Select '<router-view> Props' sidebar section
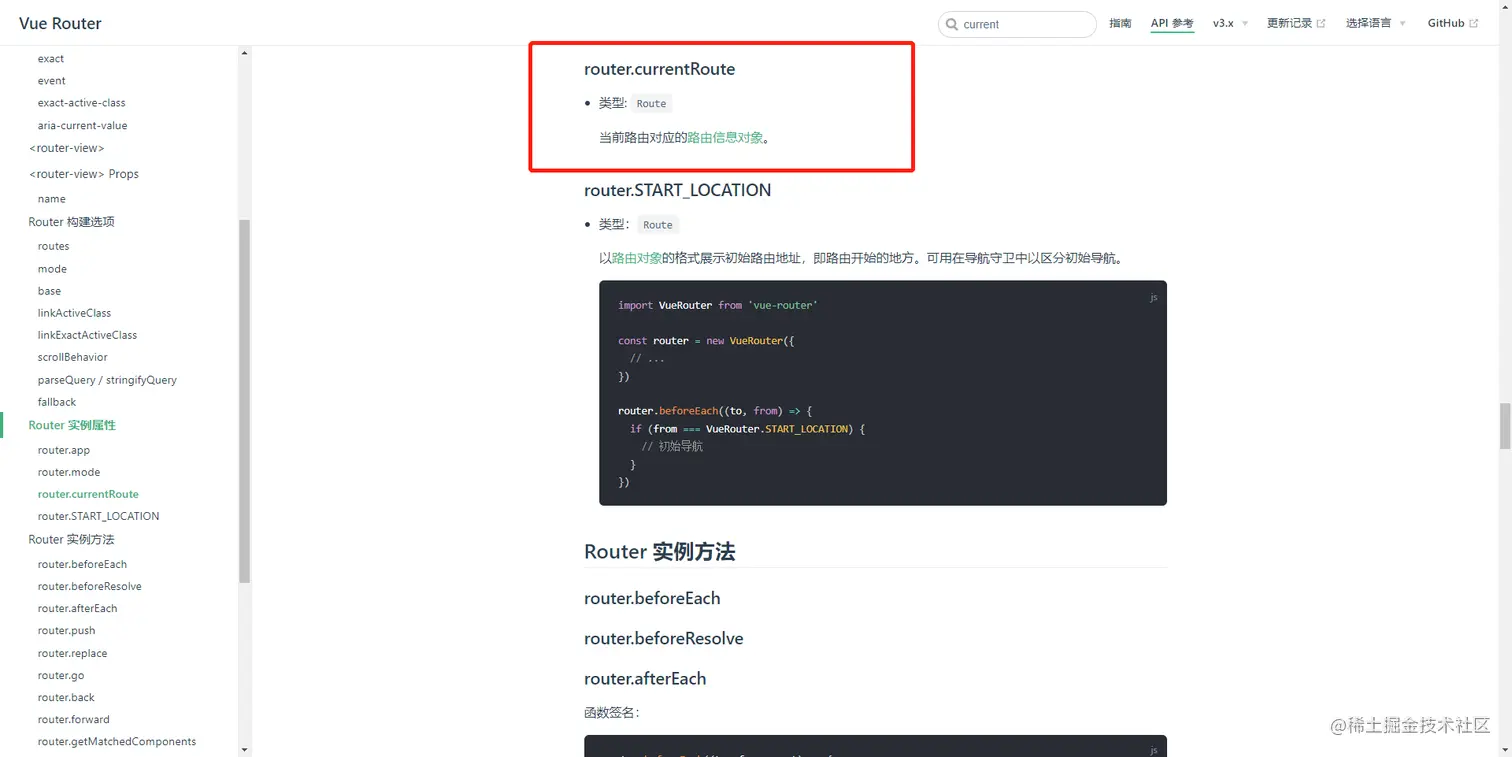The height and width of the screenshot is (757, 1512). (84, 174)
